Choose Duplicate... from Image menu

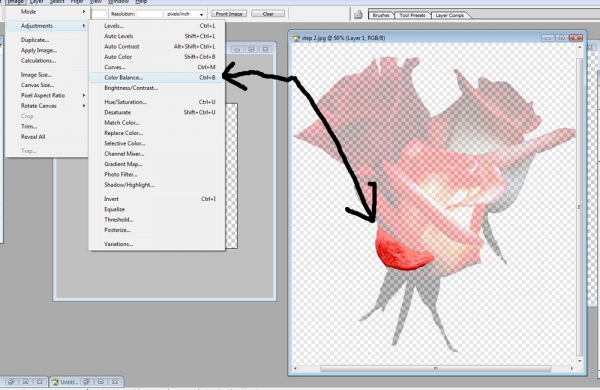tap(47, 40)
